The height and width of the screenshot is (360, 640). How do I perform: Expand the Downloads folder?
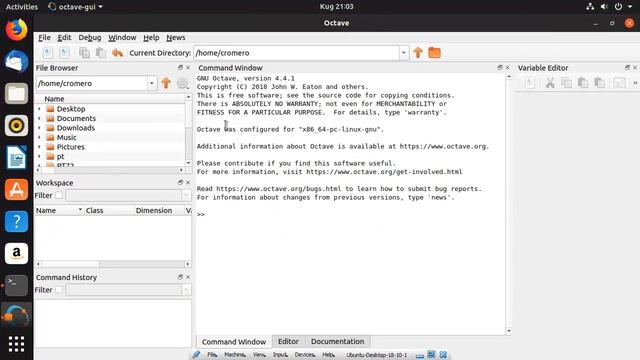39,128
